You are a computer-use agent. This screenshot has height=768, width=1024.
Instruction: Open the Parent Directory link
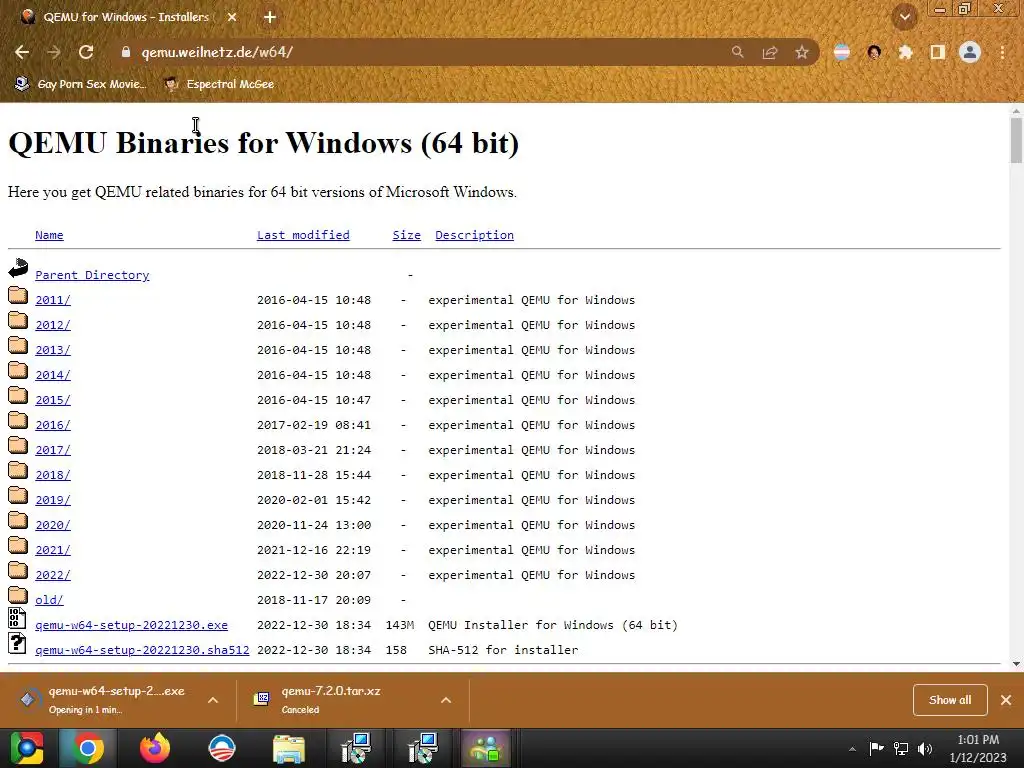click(x=92, y=275)
